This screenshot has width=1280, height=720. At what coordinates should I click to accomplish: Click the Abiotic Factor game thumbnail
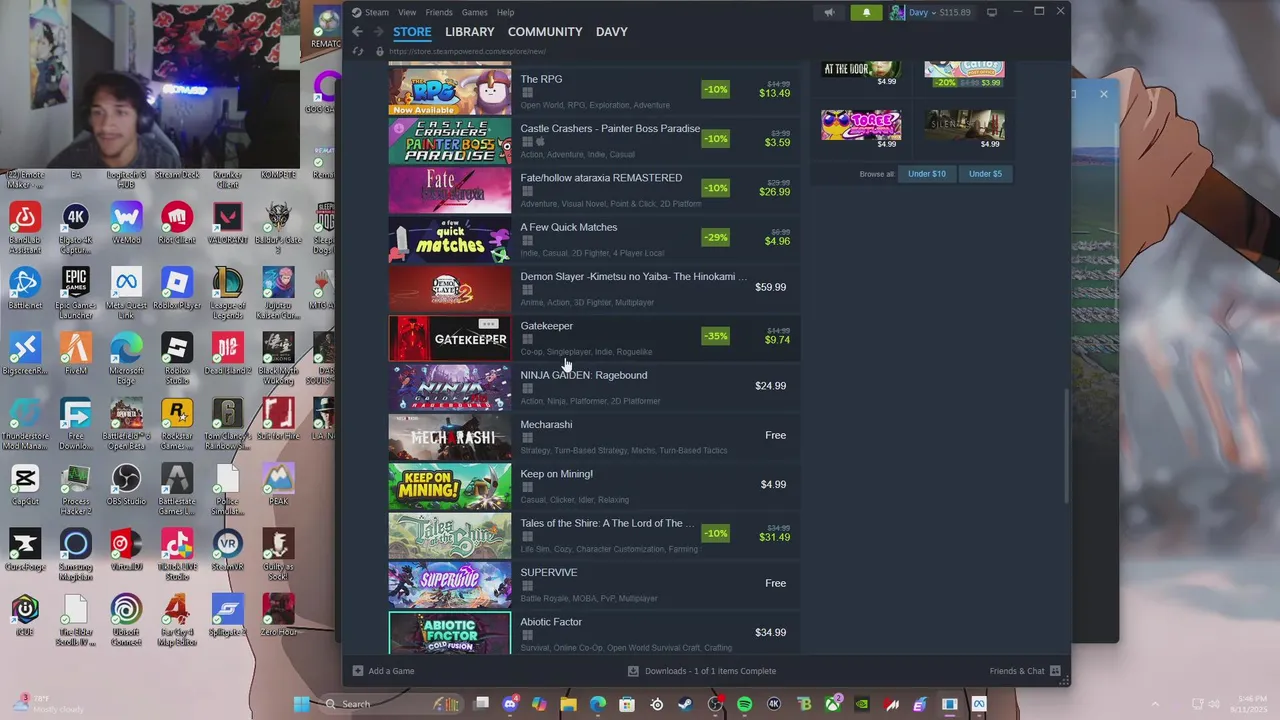click(450, 633)
